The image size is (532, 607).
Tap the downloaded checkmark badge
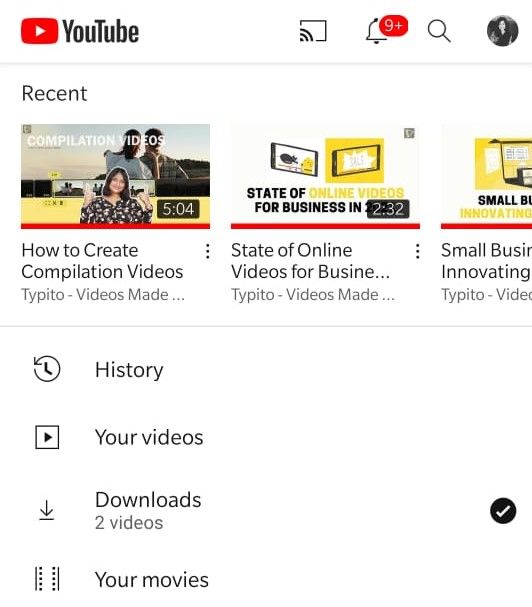tap(503, 511)
